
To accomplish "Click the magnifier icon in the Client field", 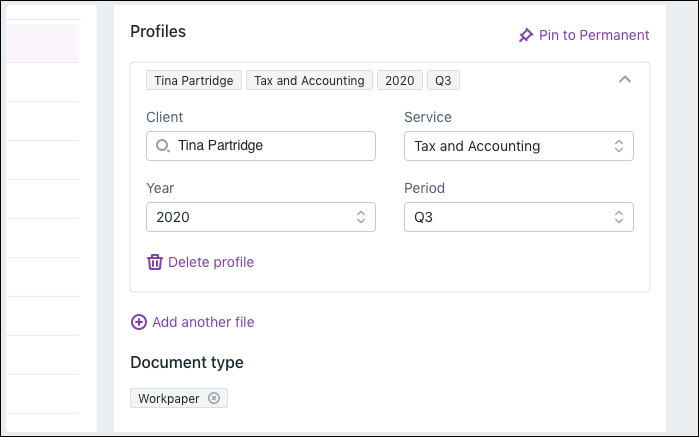I will pyautogui.click(x=163, y=146).
